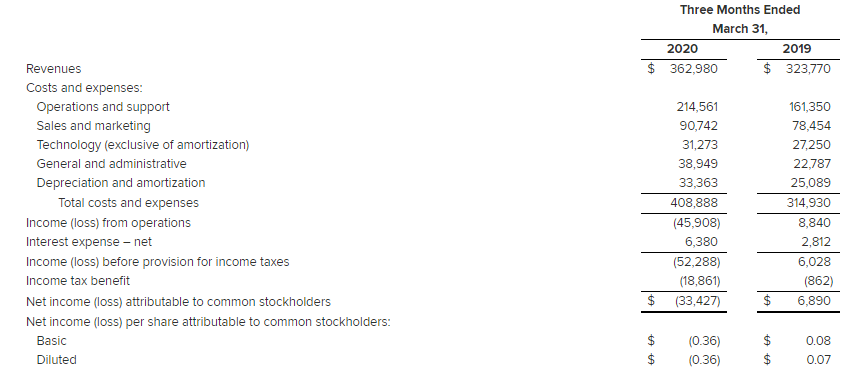Click the Basic per share 2020 value

point(704,341)
